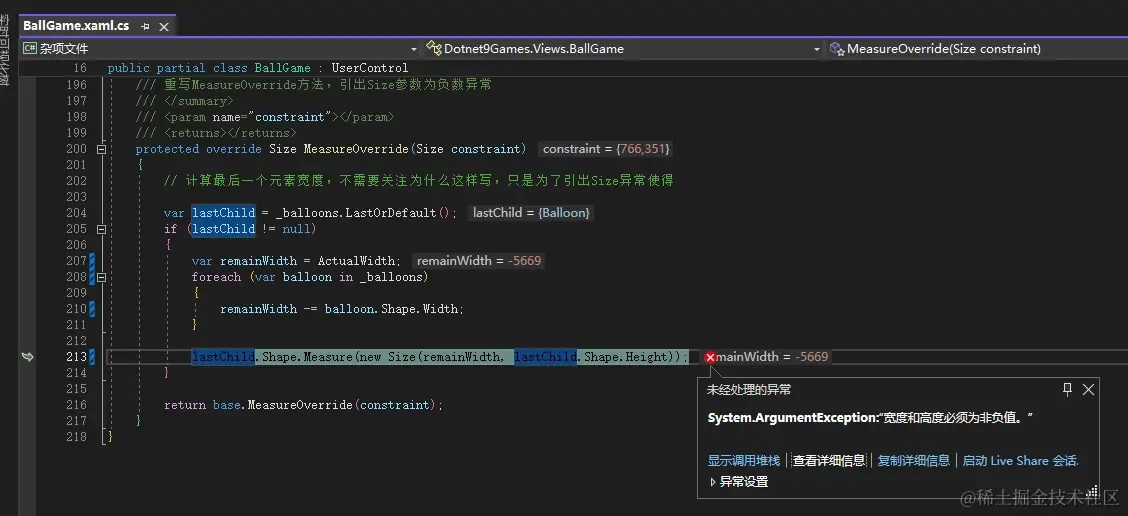Click the 复制详细信息 link
Screen dimensions: 1128x516
tap(914, 461)
